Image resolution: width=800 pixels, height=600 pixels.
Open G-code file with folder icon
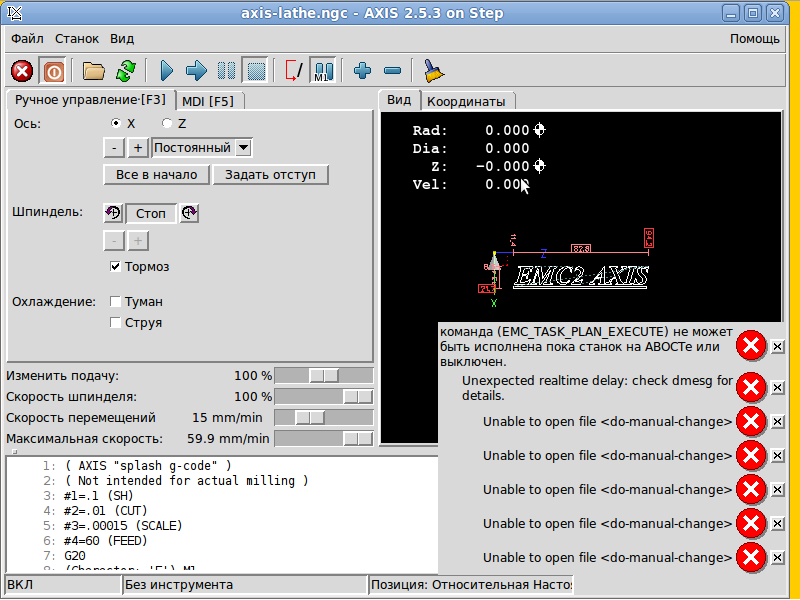94,71
